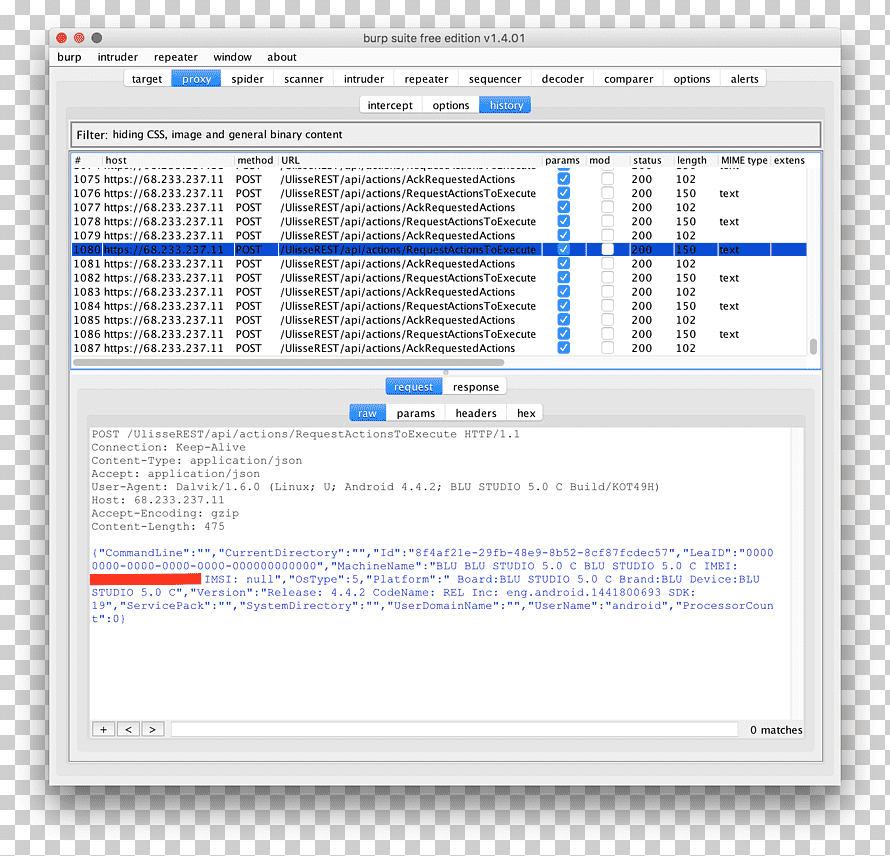
Task: Sort history by MIME type column header
Action: point(744,160)
